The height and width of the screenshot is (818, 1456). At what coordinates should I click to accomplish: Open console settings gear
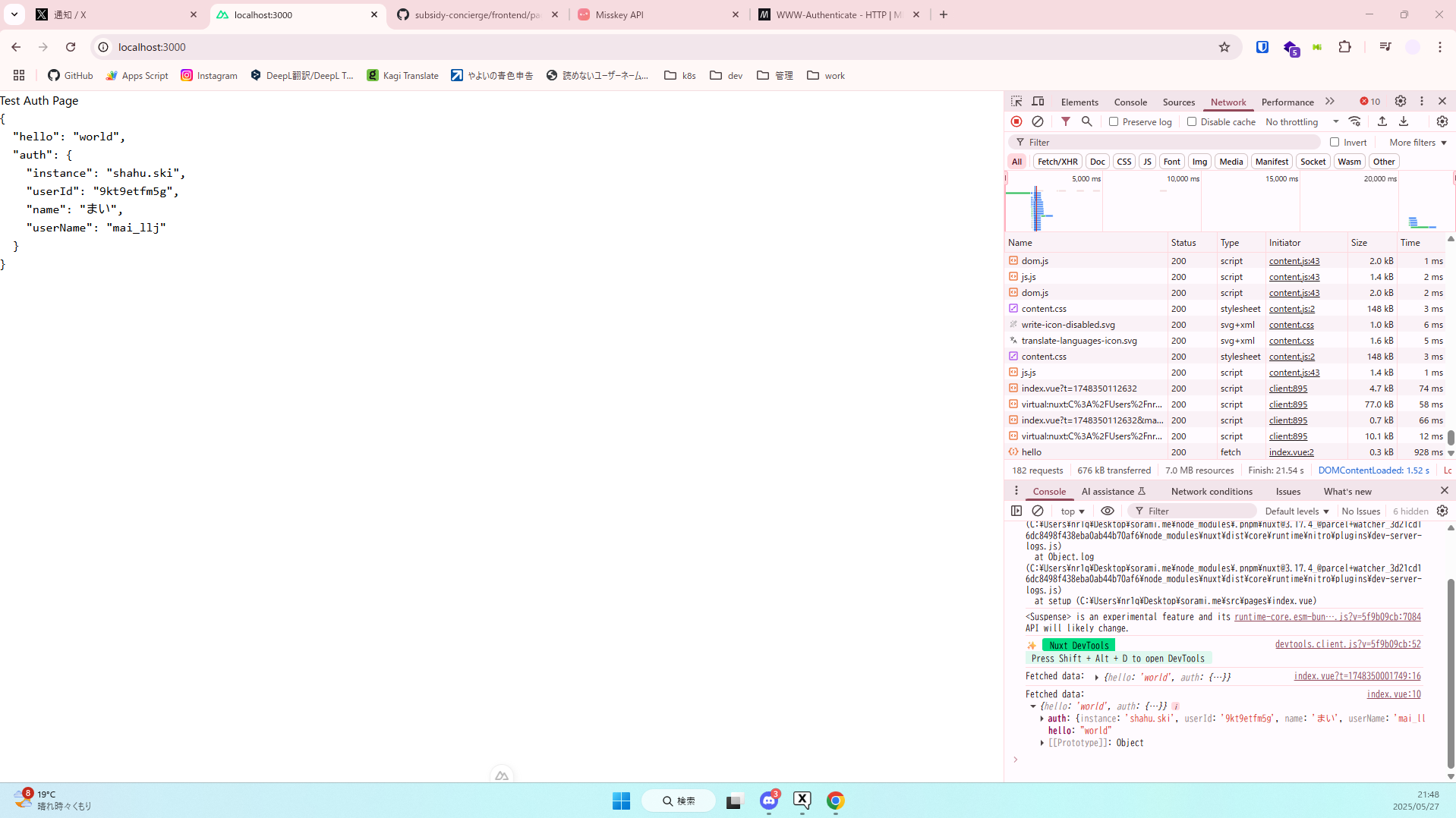coord(1442,511)
